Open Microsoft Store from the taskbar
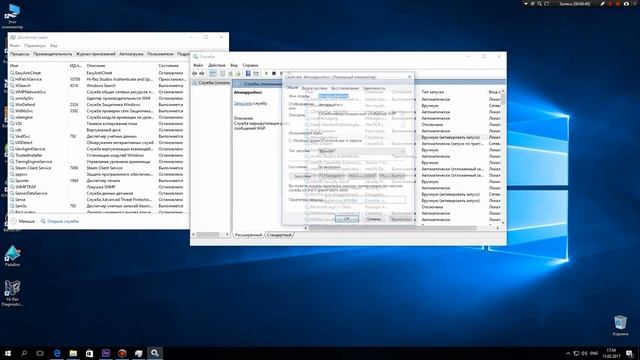The width and height of the screenshot is (640, 360). pyautogui.click(x=89, y=353)
